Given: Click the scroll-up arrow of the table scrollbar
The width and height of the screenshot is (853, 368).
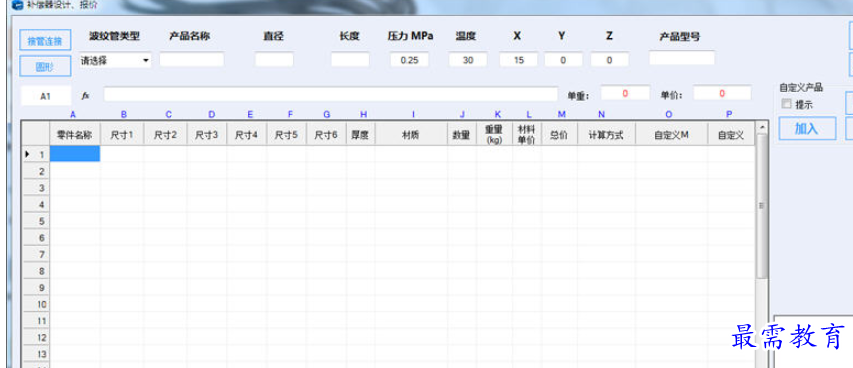Looking at the screenshot, I should (x=762, y=128).
